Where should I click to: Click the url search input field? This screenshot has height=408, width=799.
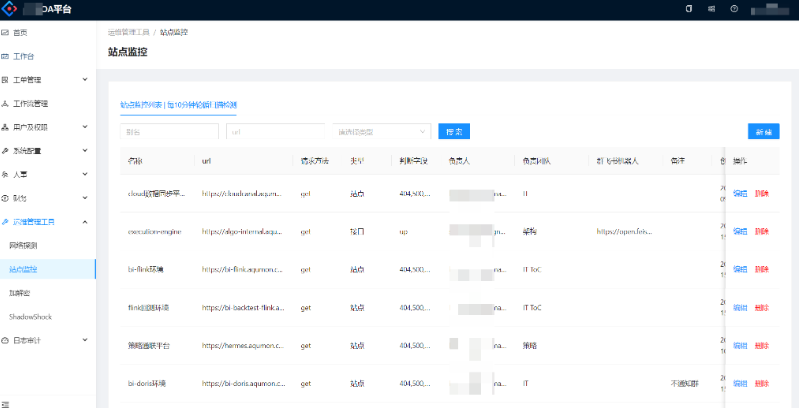coord(275,131)
